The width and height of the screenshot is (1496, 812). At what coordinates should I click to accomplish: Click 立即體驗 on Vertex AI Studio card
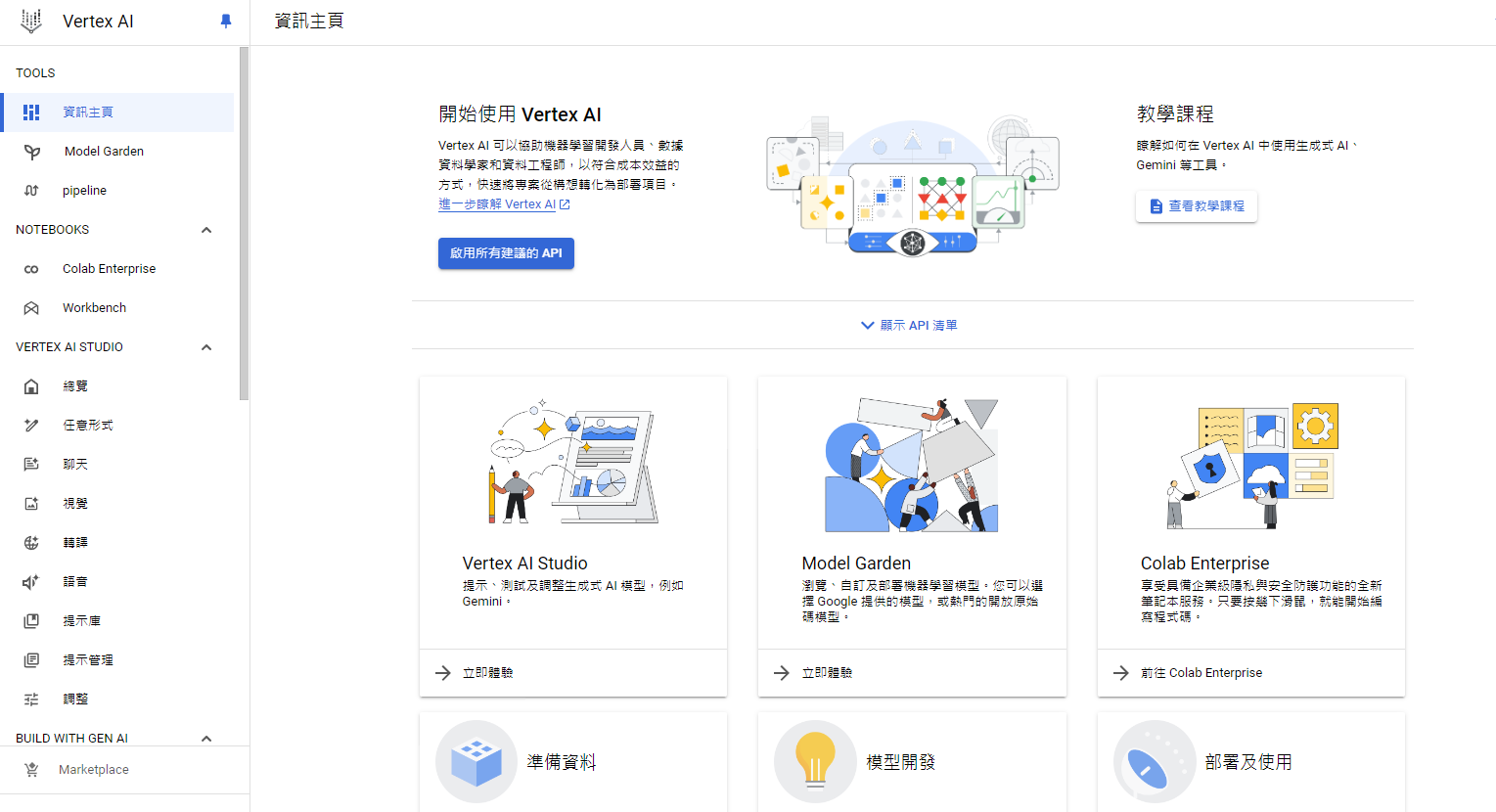pos(487,673)
